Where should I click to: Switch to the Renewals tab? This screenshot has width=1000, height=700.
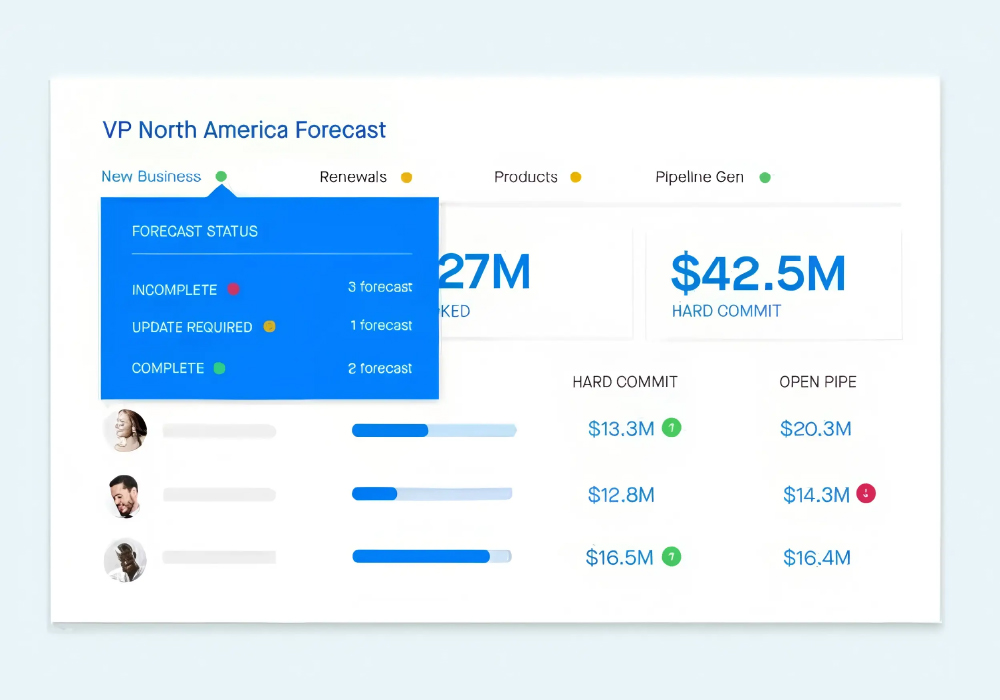click(x=353, y=177)
